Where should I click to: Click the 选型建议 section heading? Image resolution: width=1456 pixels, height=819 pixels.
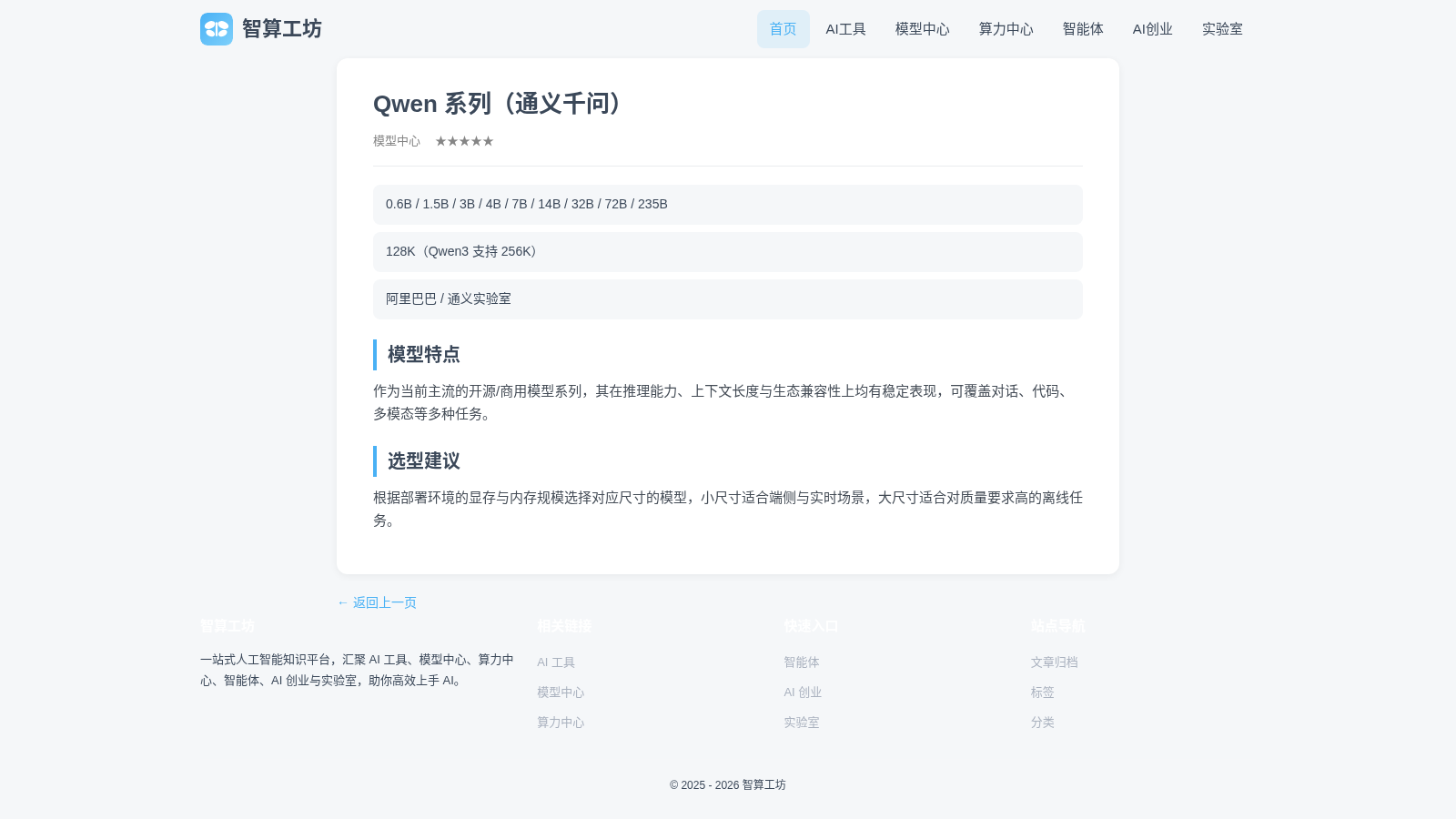[x=728, y=461]
